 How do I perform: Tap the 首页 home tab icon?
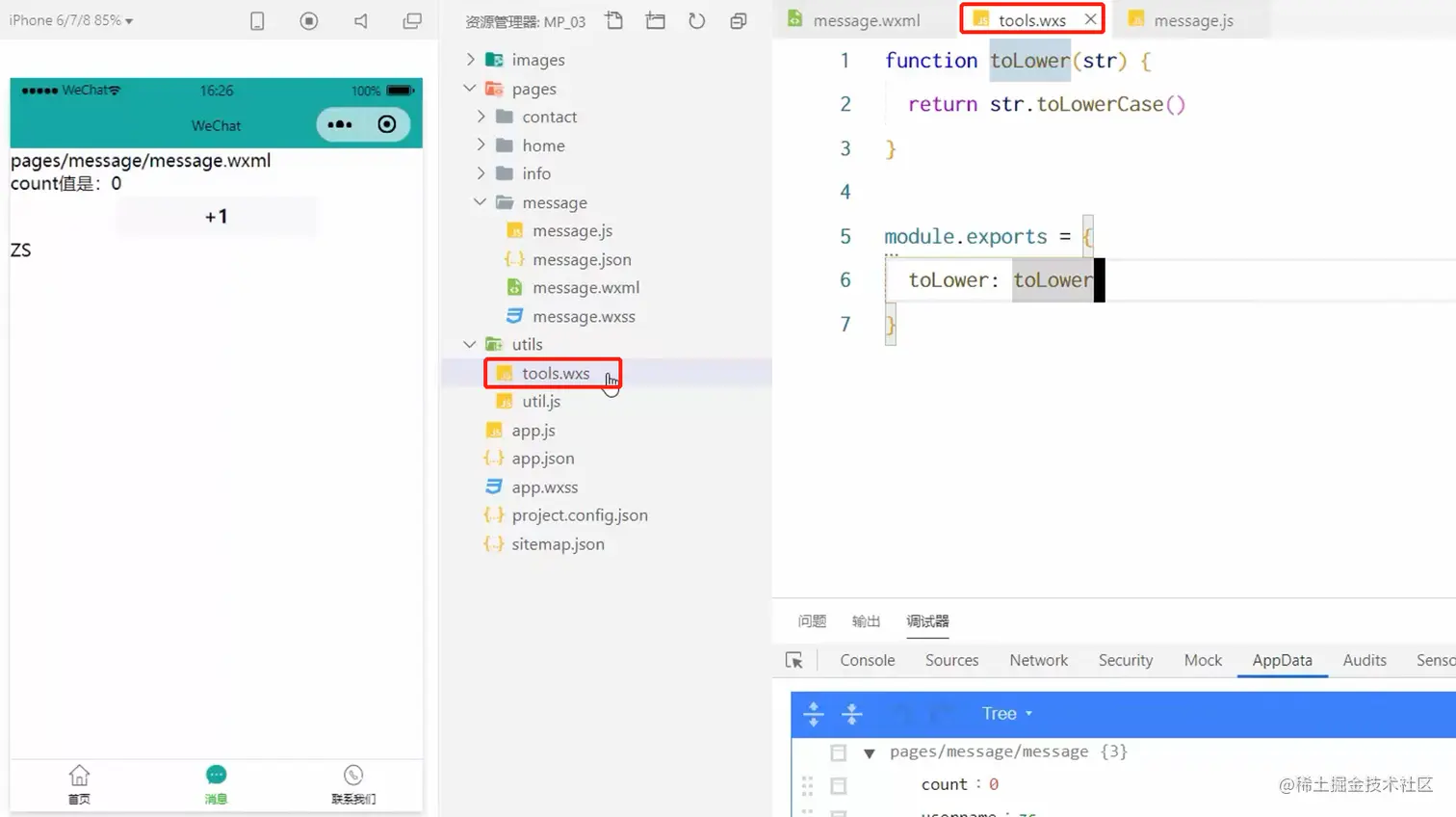(x=79, y=776)
